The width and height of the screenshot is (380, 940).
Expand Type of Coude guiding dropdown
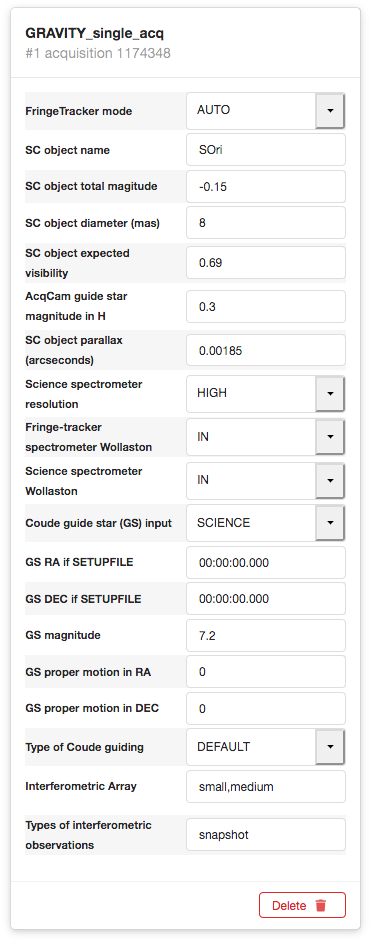coord(330,747)
